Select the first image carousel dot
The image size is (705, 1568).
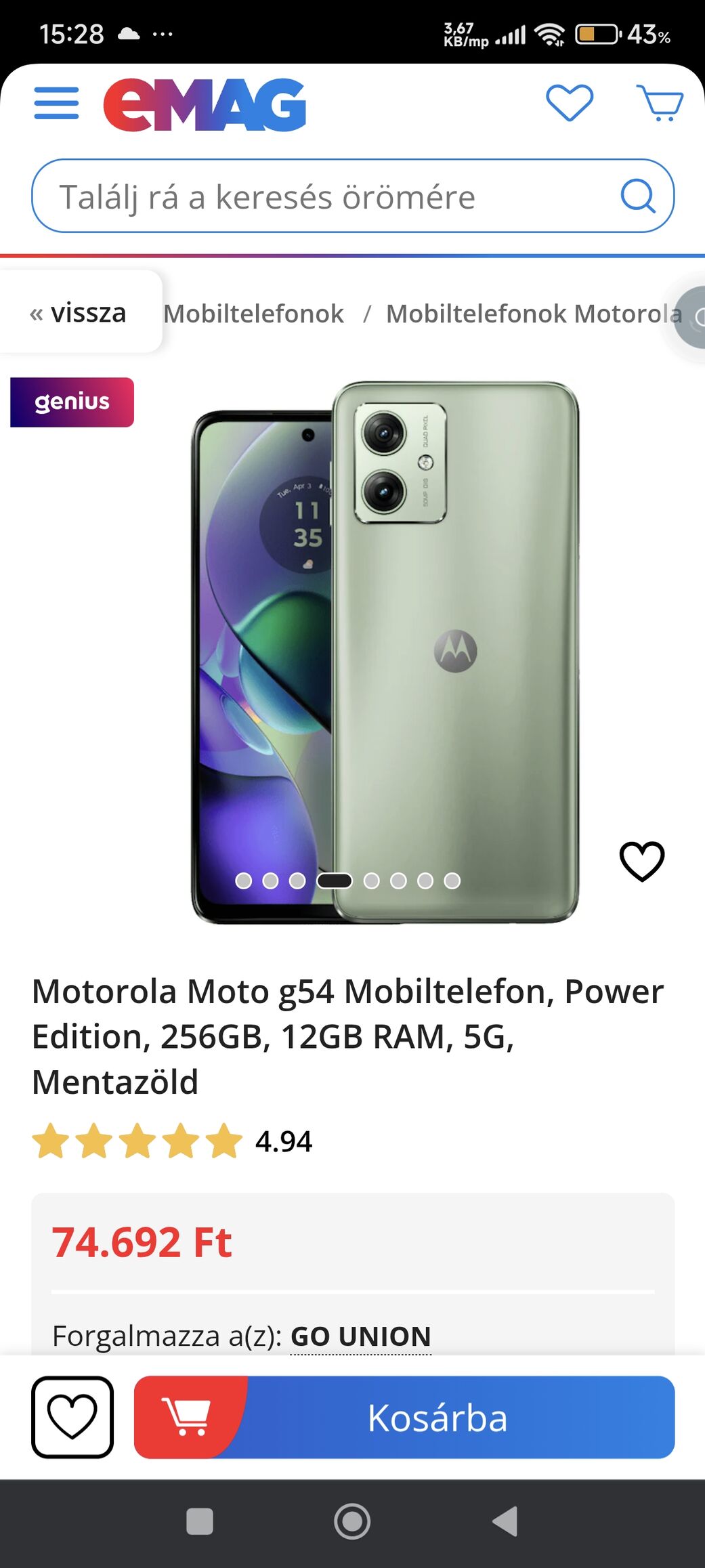point(244,881)
